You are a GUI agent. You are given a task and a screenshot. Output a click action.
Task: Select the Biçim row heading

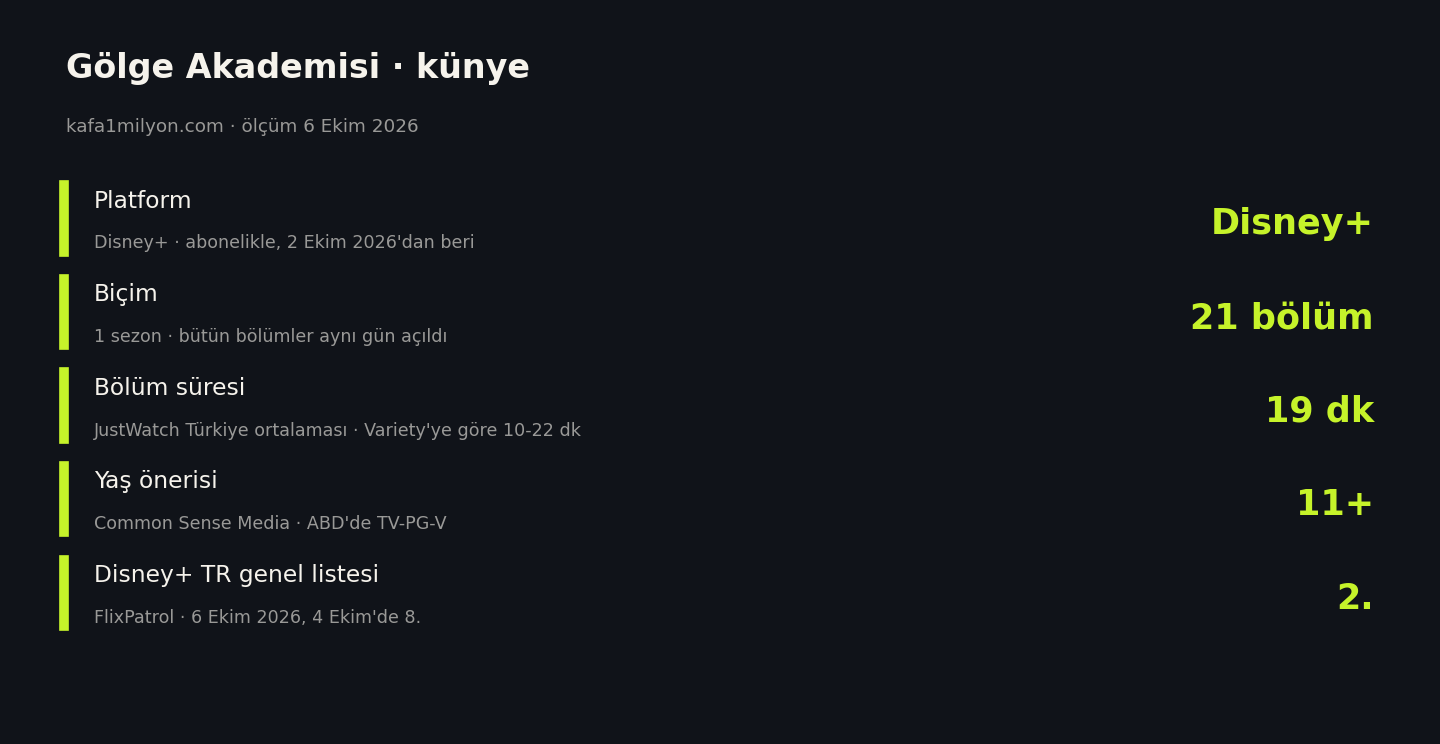[x=125, y=295]
